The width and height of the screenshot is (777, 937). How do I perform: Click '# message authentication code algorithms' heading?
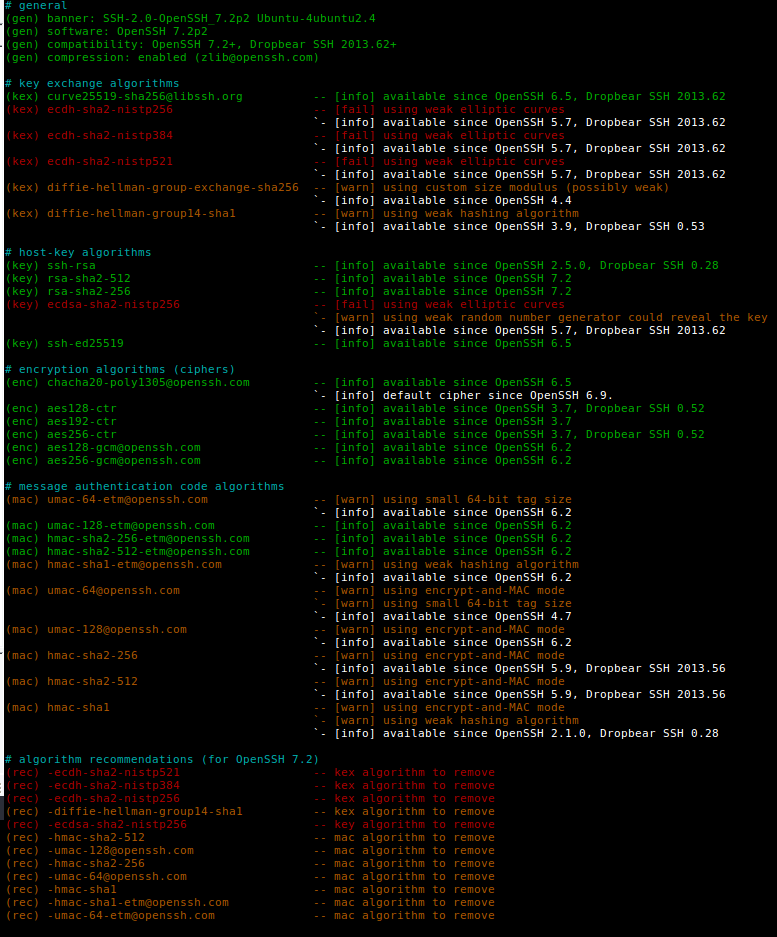(x=145, y=487)
